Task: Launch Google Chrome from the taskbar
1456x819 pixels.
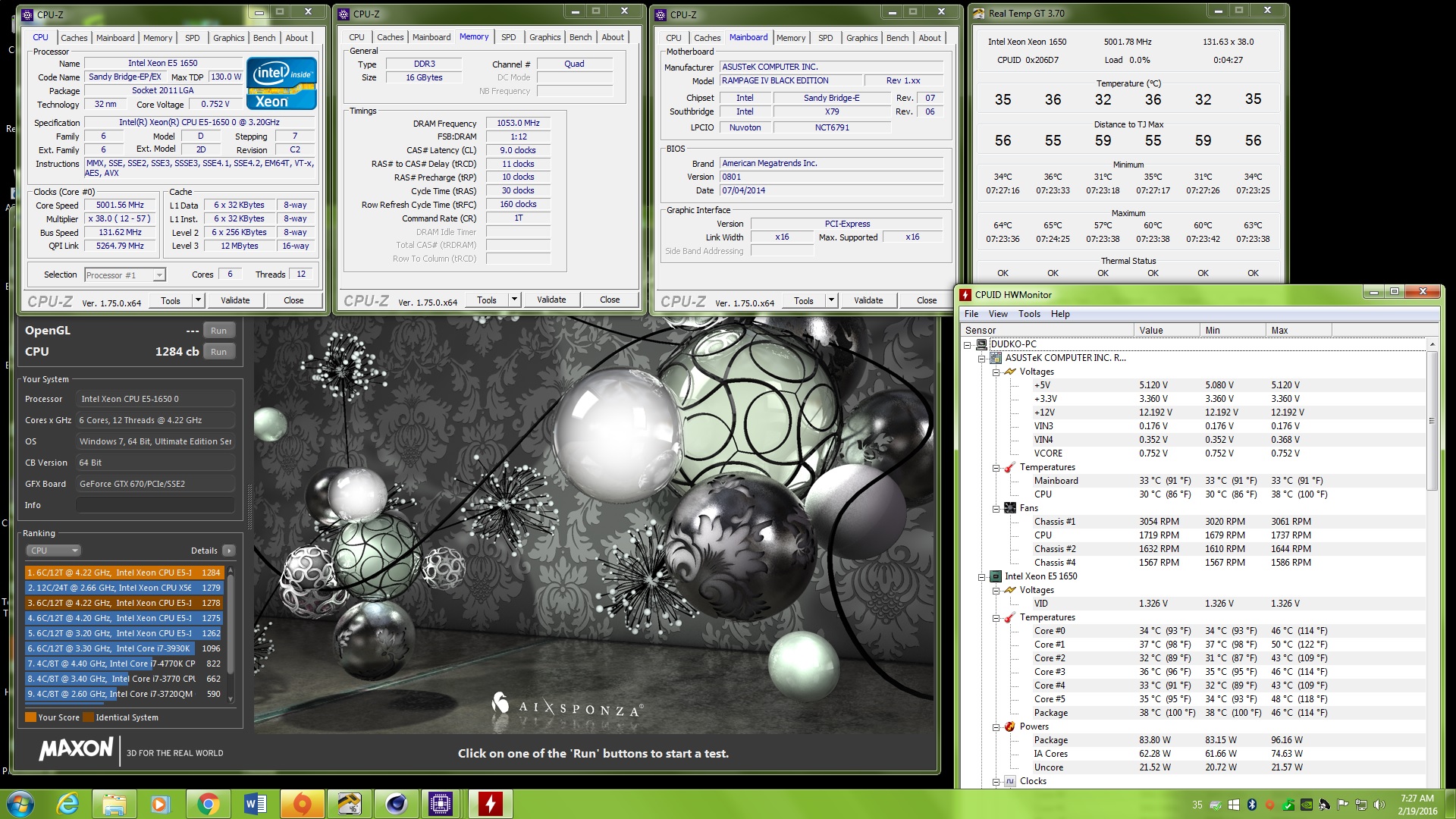Action: click(208, 804)
